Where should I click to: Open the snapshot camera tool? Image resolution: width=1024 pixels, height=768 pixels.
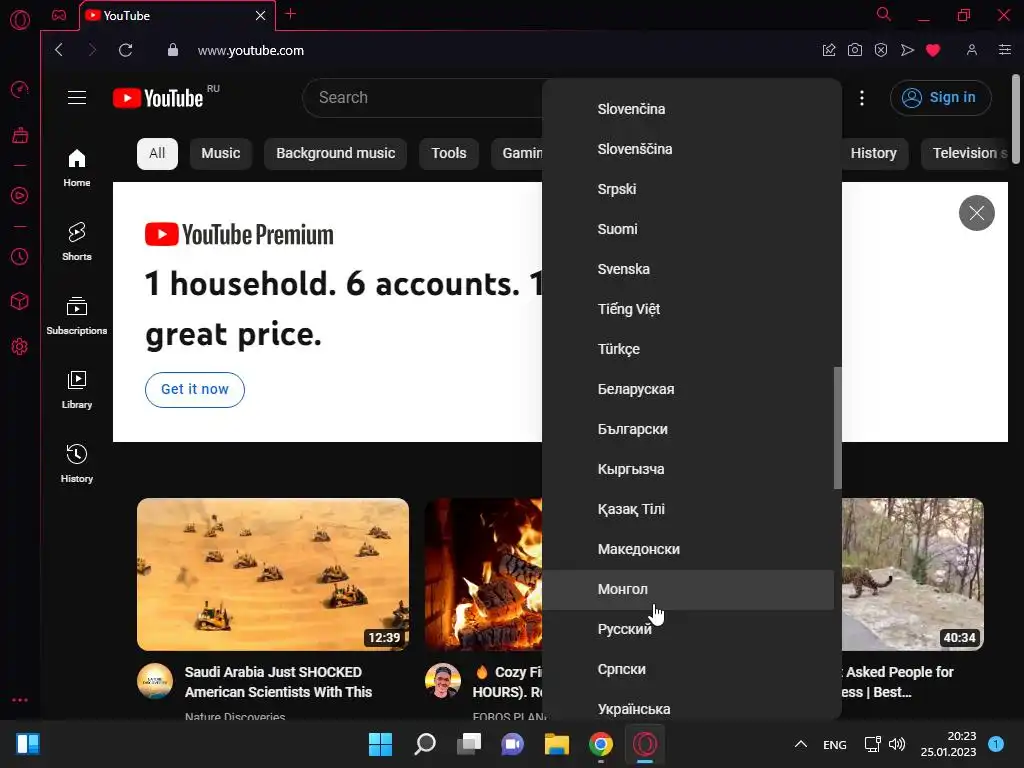click(x=855, y=50)
